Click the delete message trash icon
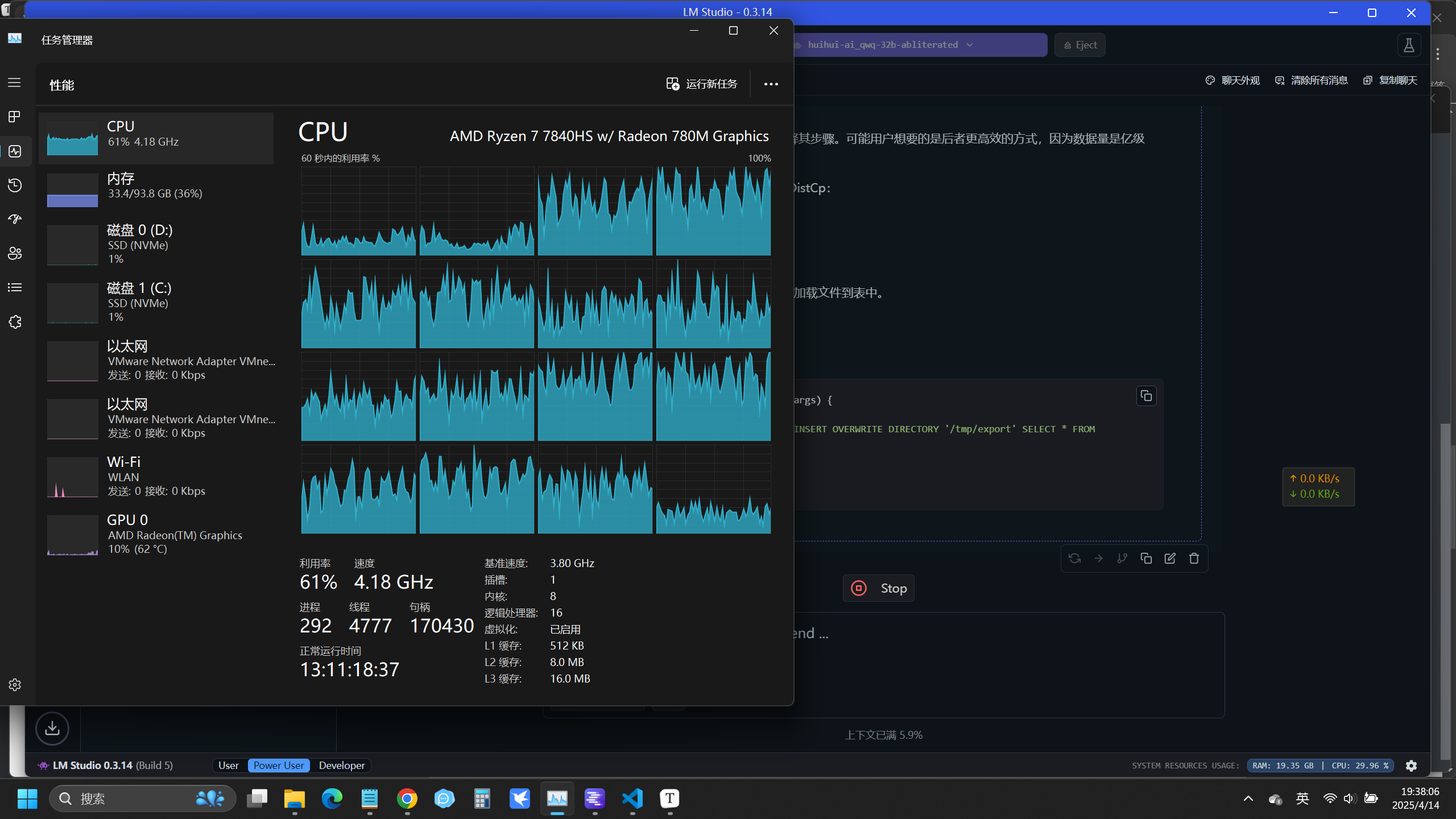This screenshot has height=819, width=1456. tap(1194, 559)
